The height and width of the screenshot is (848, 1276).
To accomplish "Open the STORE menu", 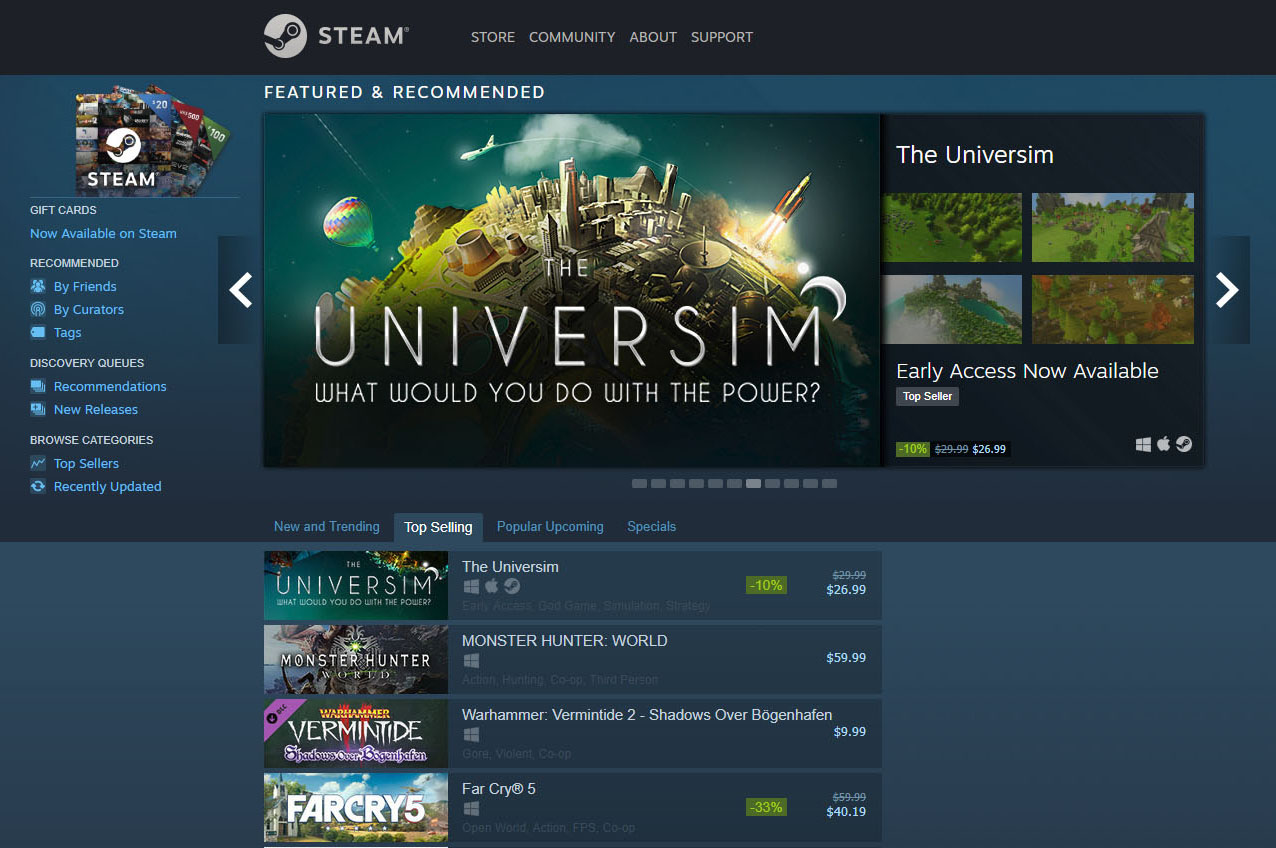I will (493, 37).
